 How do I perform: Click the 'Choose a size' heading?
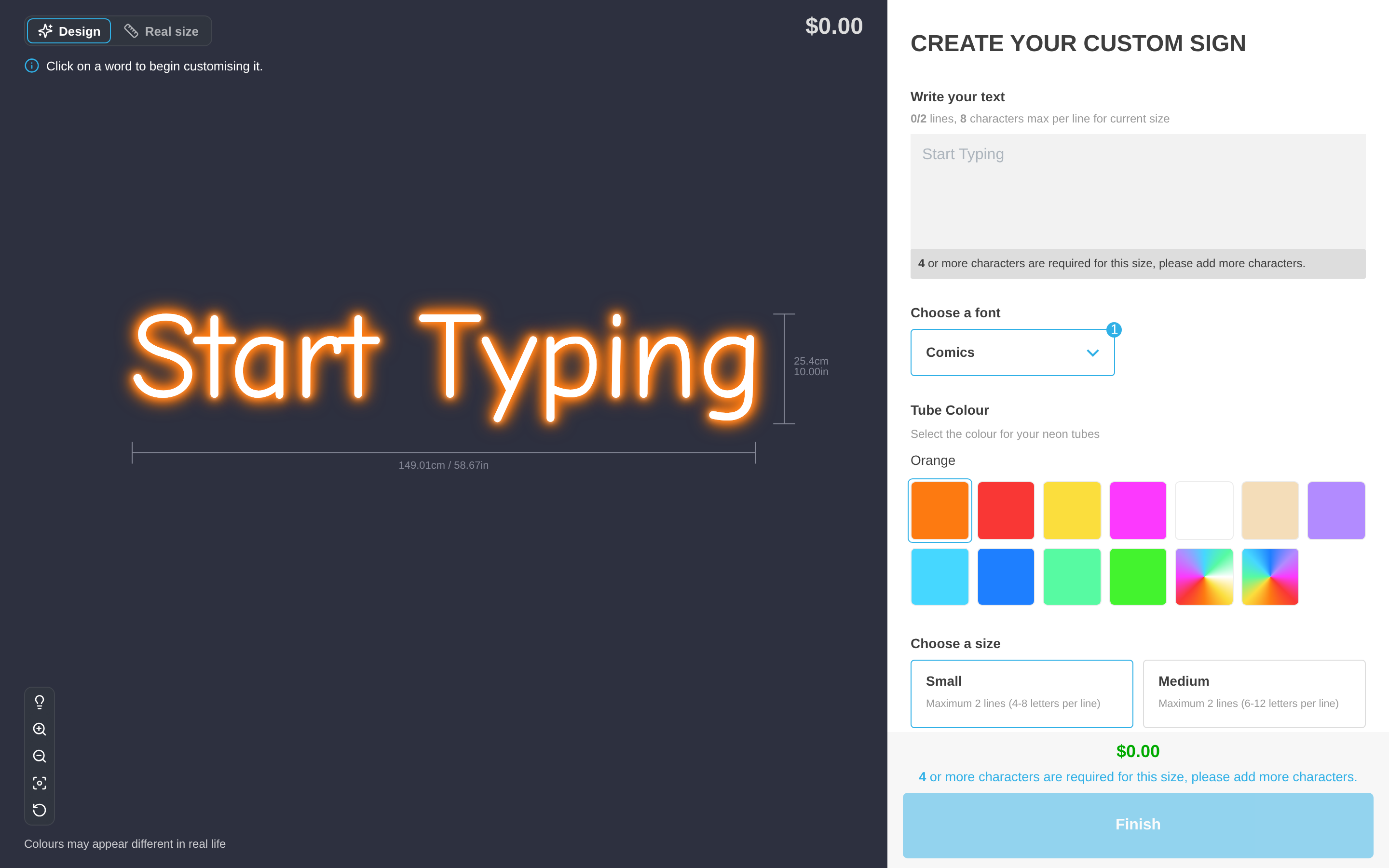click(x=955, y=644)
